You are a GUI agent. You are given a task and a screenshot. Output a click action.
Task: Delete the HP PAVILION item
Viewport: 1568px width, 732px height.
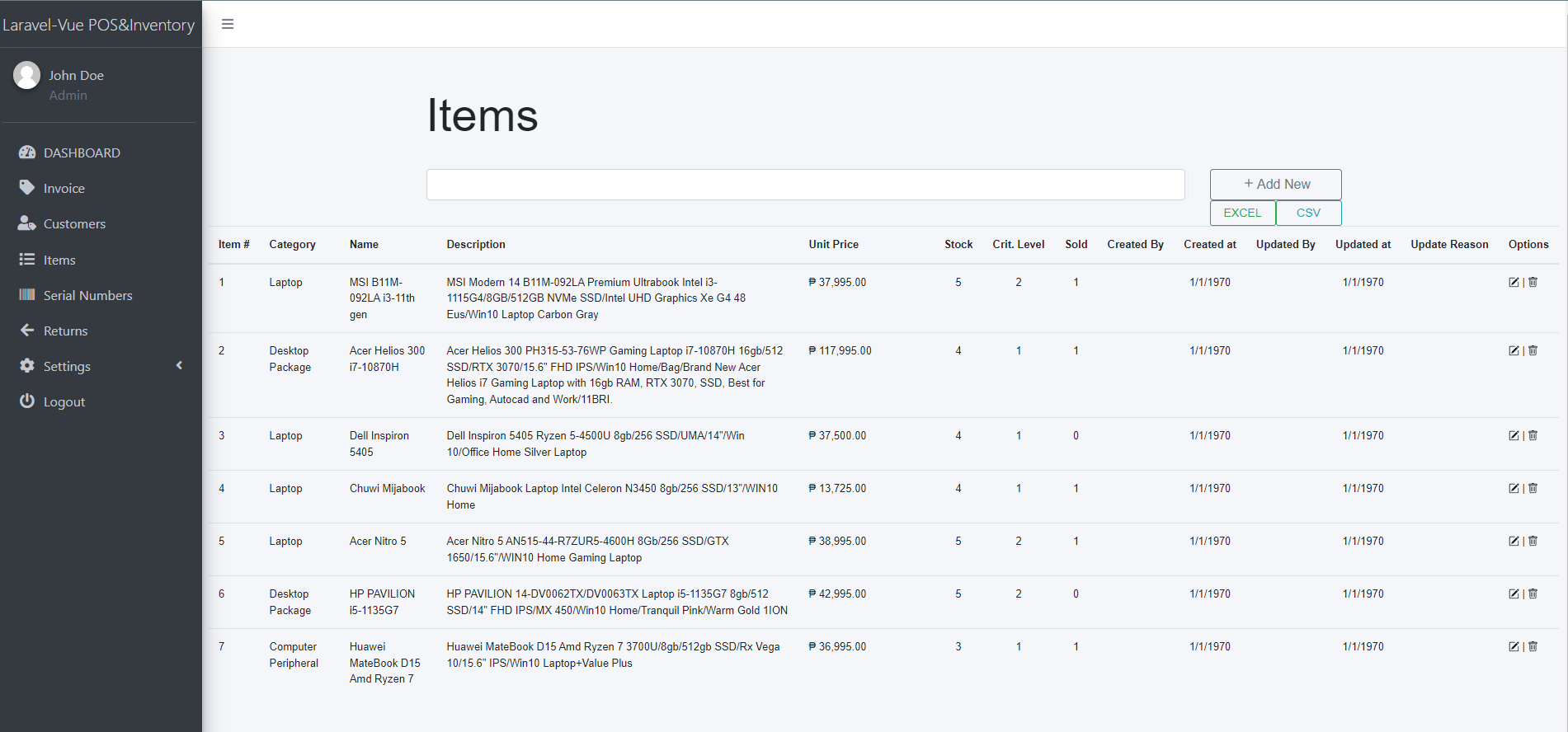tap(1533, 594)
